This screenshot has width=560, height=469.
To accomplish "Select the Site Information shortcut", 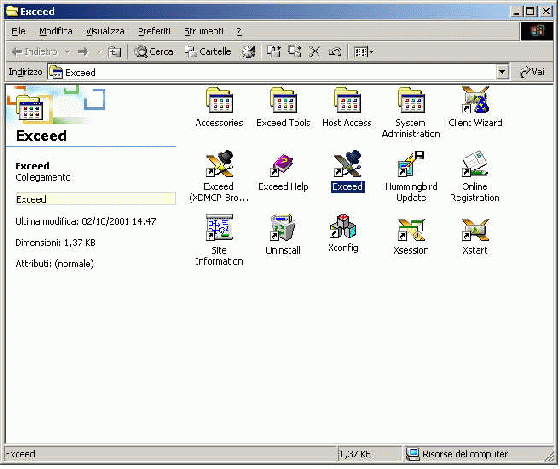I will coord(219,240).
